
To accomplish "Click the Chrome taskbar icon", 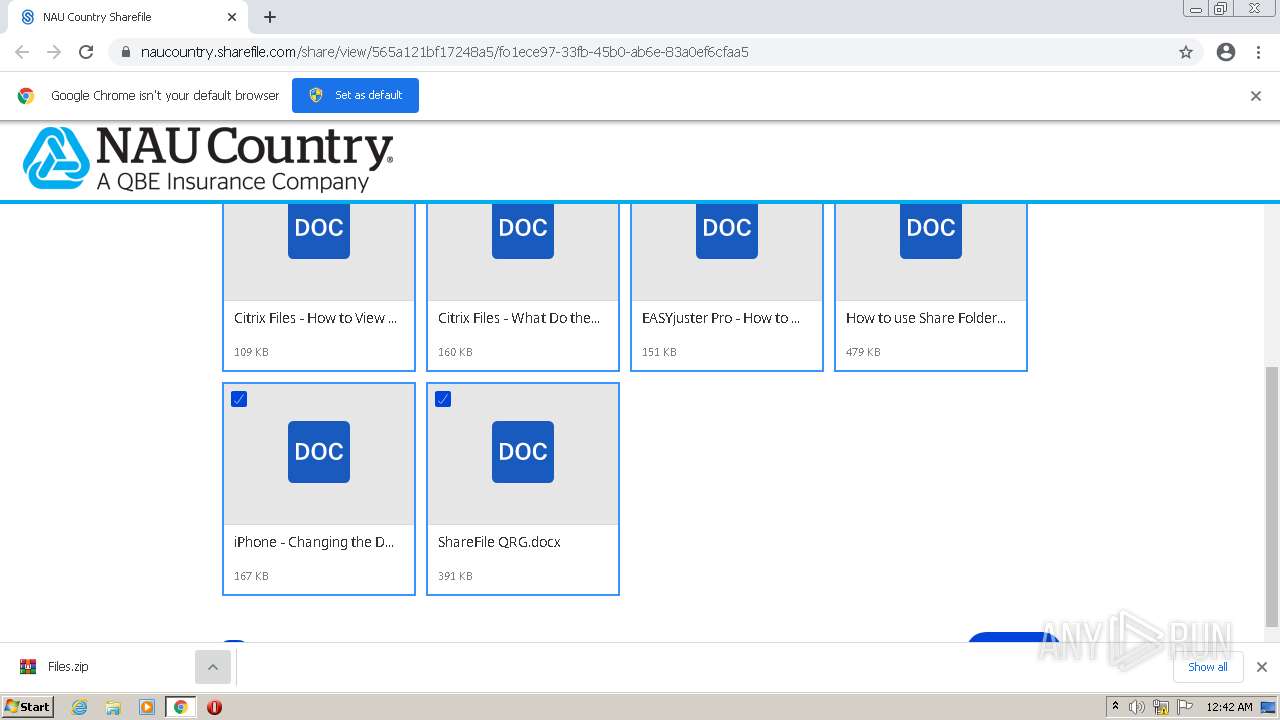I will click(x=181, y=707).
